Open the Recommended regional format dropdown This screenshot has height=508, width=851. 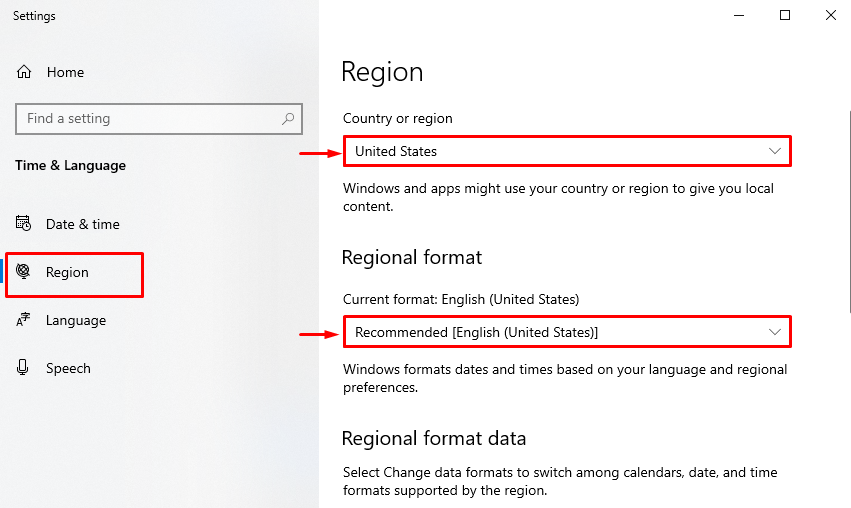560,331
